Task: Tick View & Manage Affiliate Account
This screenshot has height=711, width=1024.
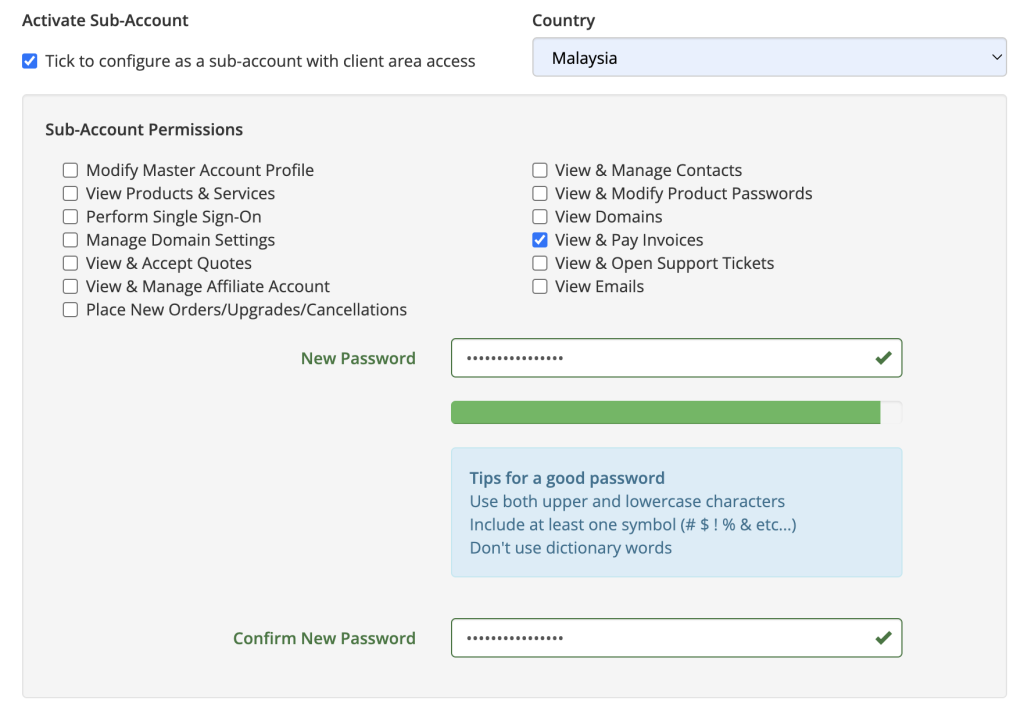Action: (x=71, y=287)
